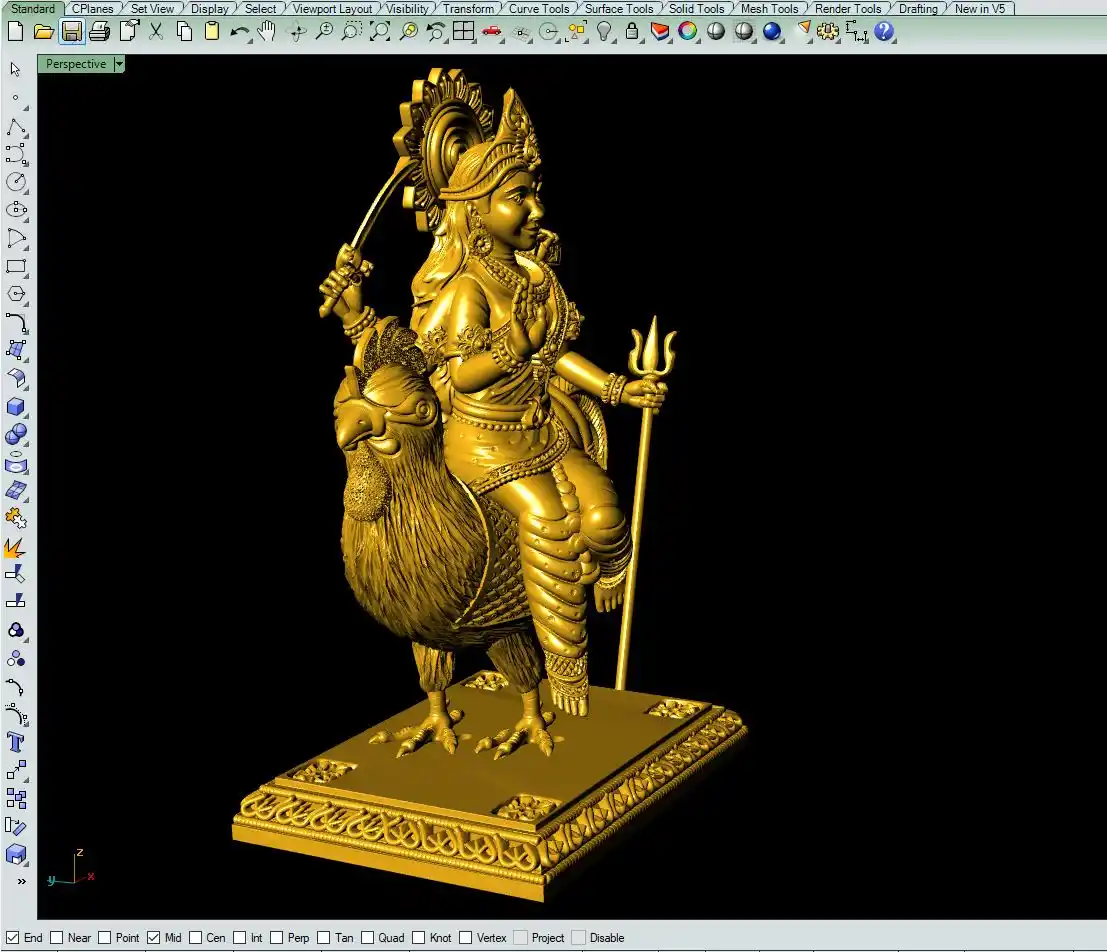Click the Print icon in toolbar
Screen dimensions: 1107x952
click(99, 31)
